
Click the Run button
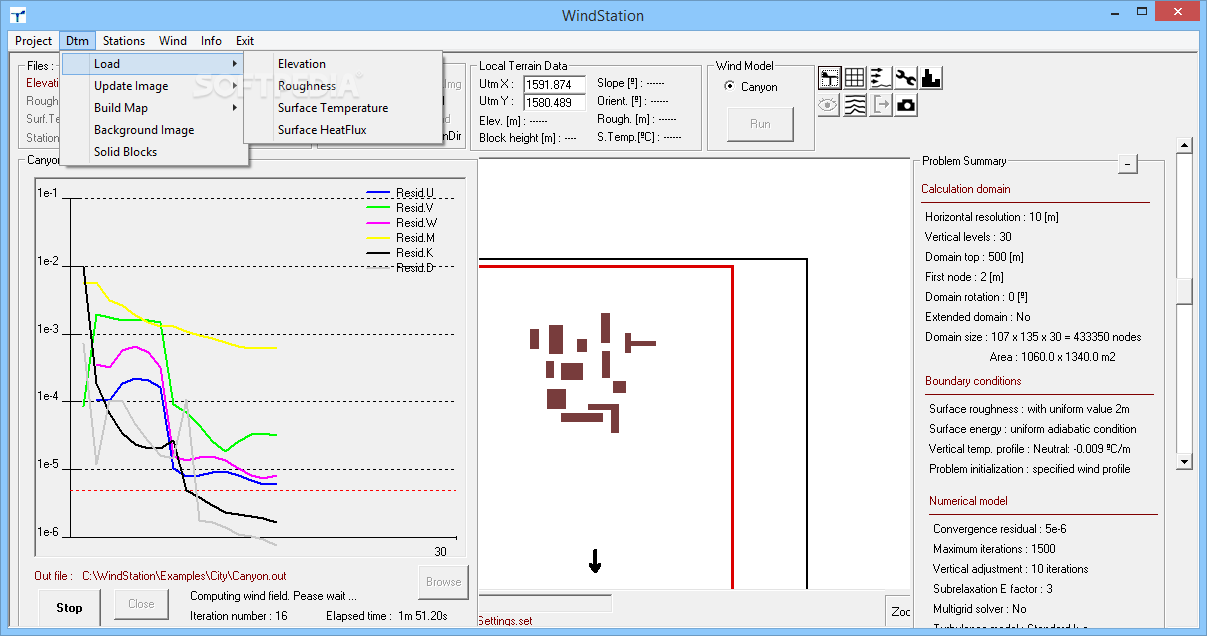pyautogui.click(x=760, y=124)
